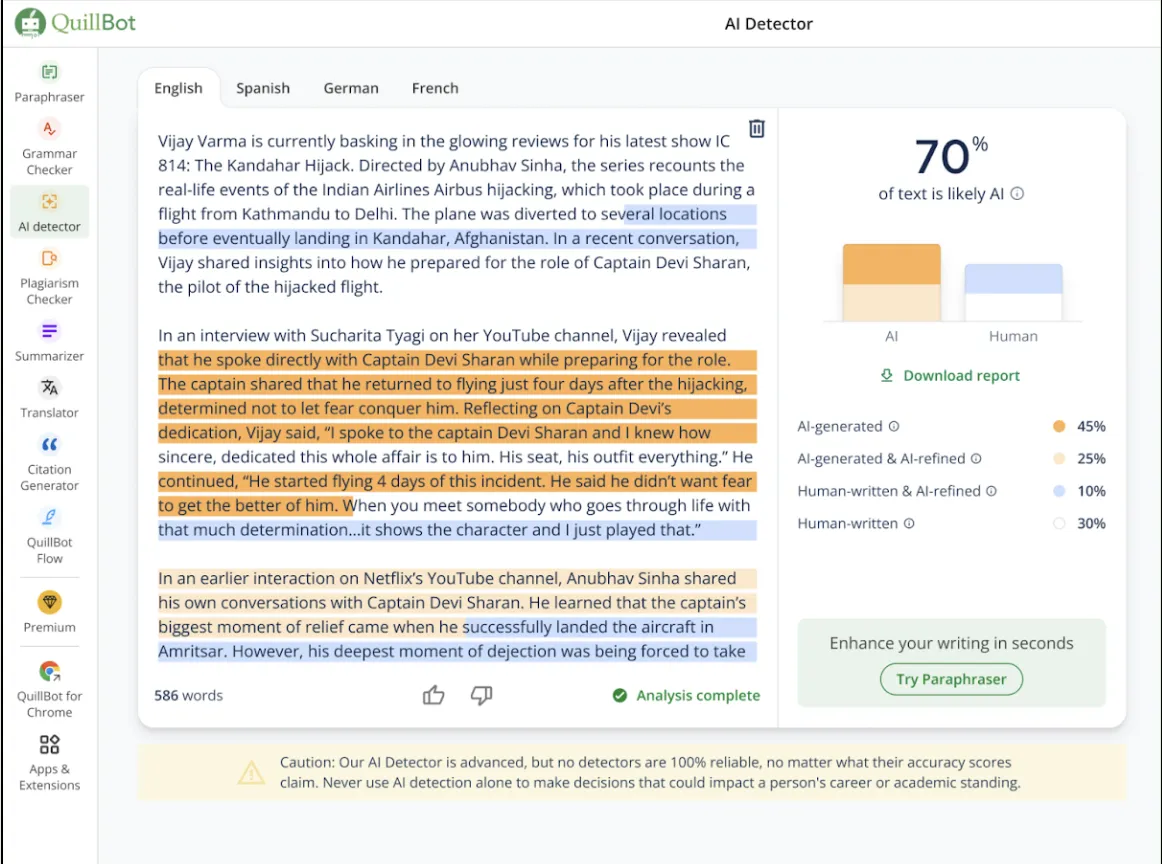Click the thumbs down feedback icon

click(481, 695)
